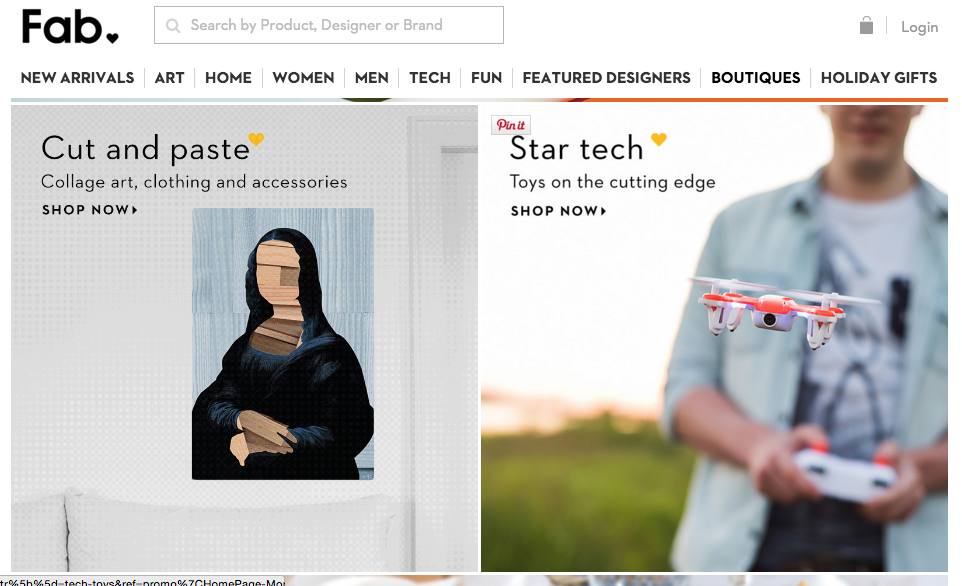Click the Fab logo
The height and width of the screenshot is (586, 962).
pos(70,27)
